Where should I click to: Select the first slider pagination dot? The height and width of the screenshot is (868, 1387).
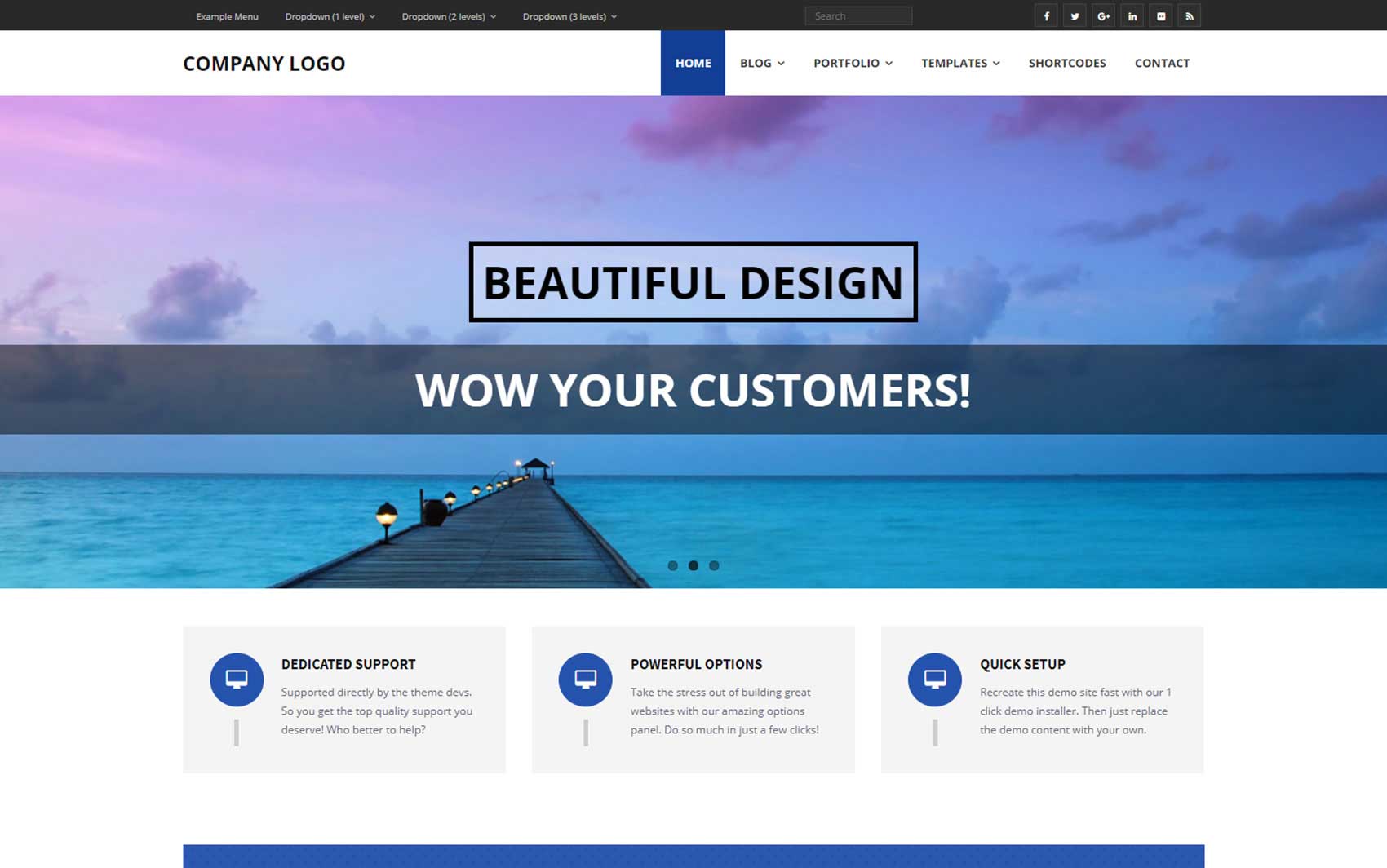pos(672,565)
